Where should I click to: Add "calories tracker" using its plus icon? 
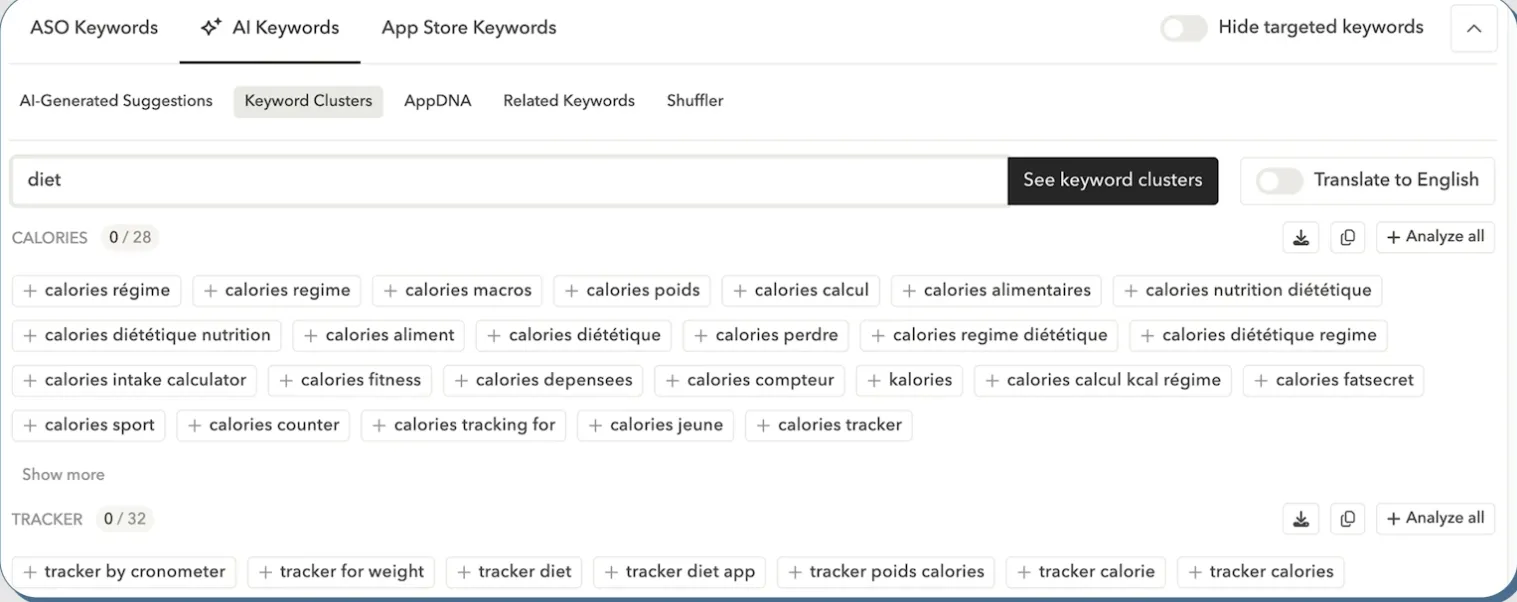click(764, 425)
